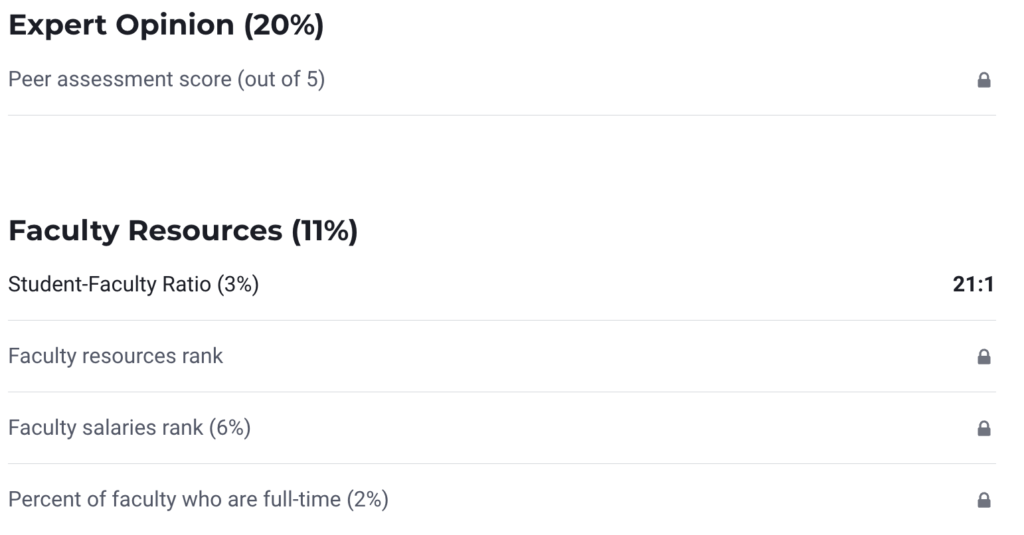Click the divider line under Student-Faculty Ratio row
This screenshot has height=535, width=1024.
[500, 321]
